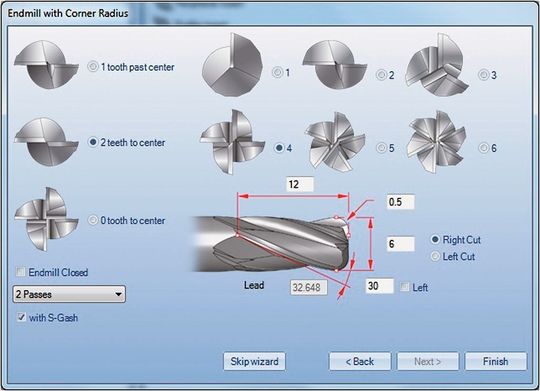Choose 2 flutes radio button
Viewport: 540px width, 391px height.
pyautogui.click(x=381, y=74)
